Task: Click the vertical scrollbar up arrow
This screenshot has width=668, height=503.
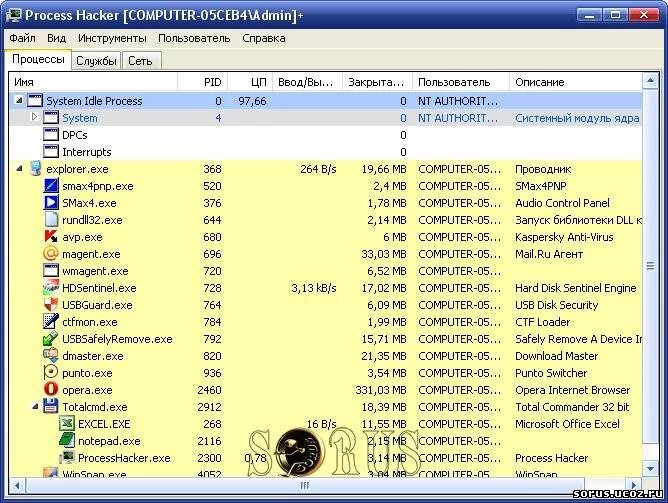Action: (650, 80)
